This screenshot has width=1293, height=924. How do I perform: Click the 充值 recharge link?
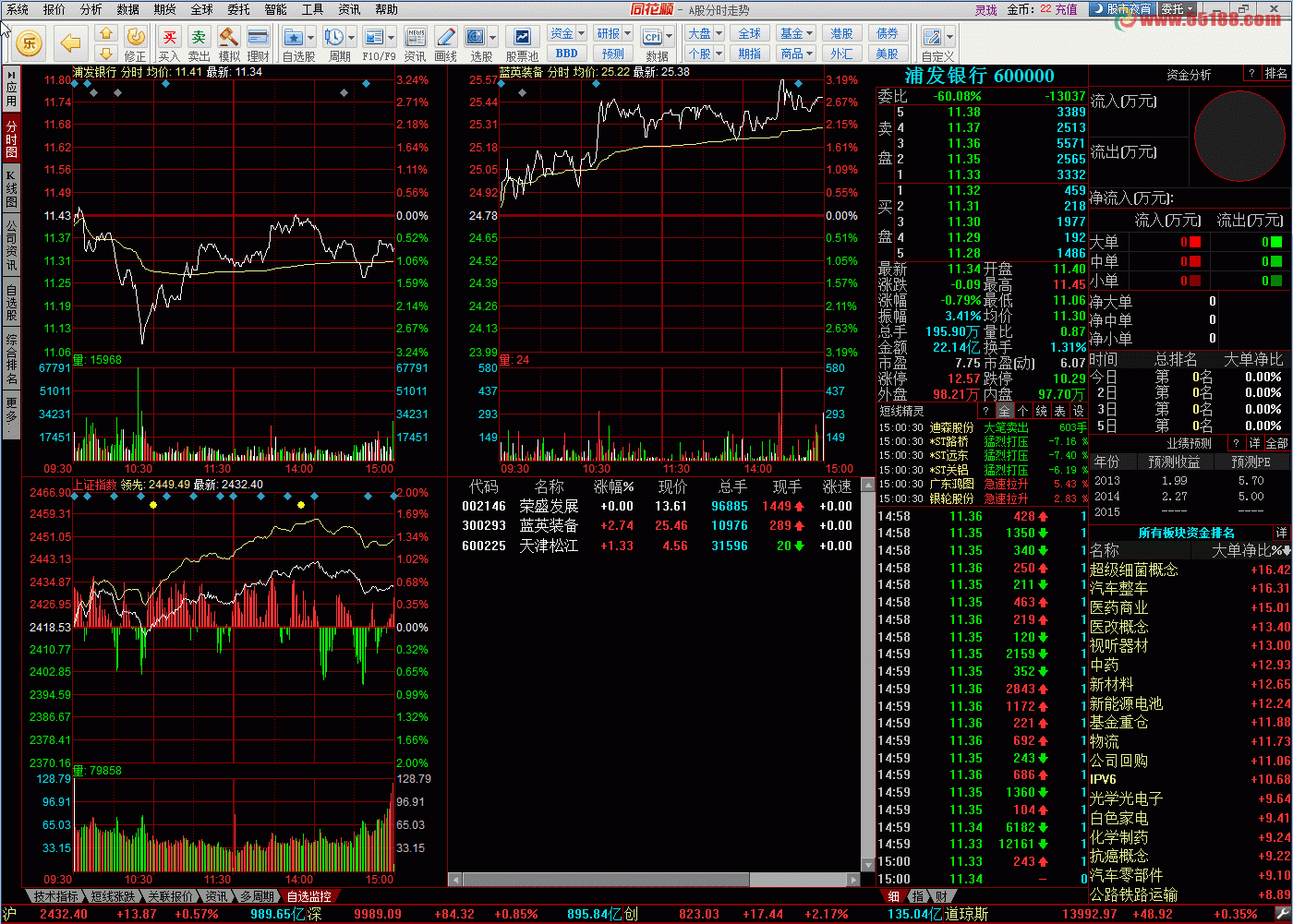[x=1067, y=9]
